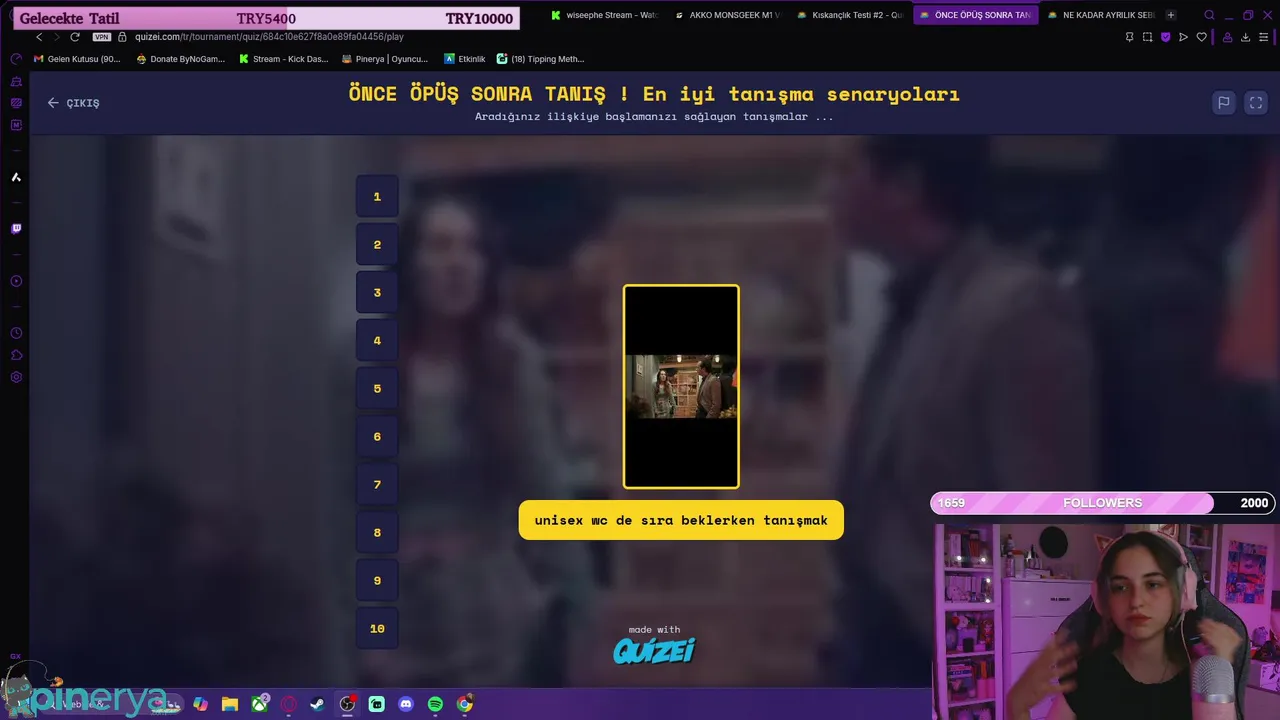Click the ÇIKIŞ back arrow button
Viewport: 1280px width, 720px height.
pyautogui.click(x=73, y=103)
